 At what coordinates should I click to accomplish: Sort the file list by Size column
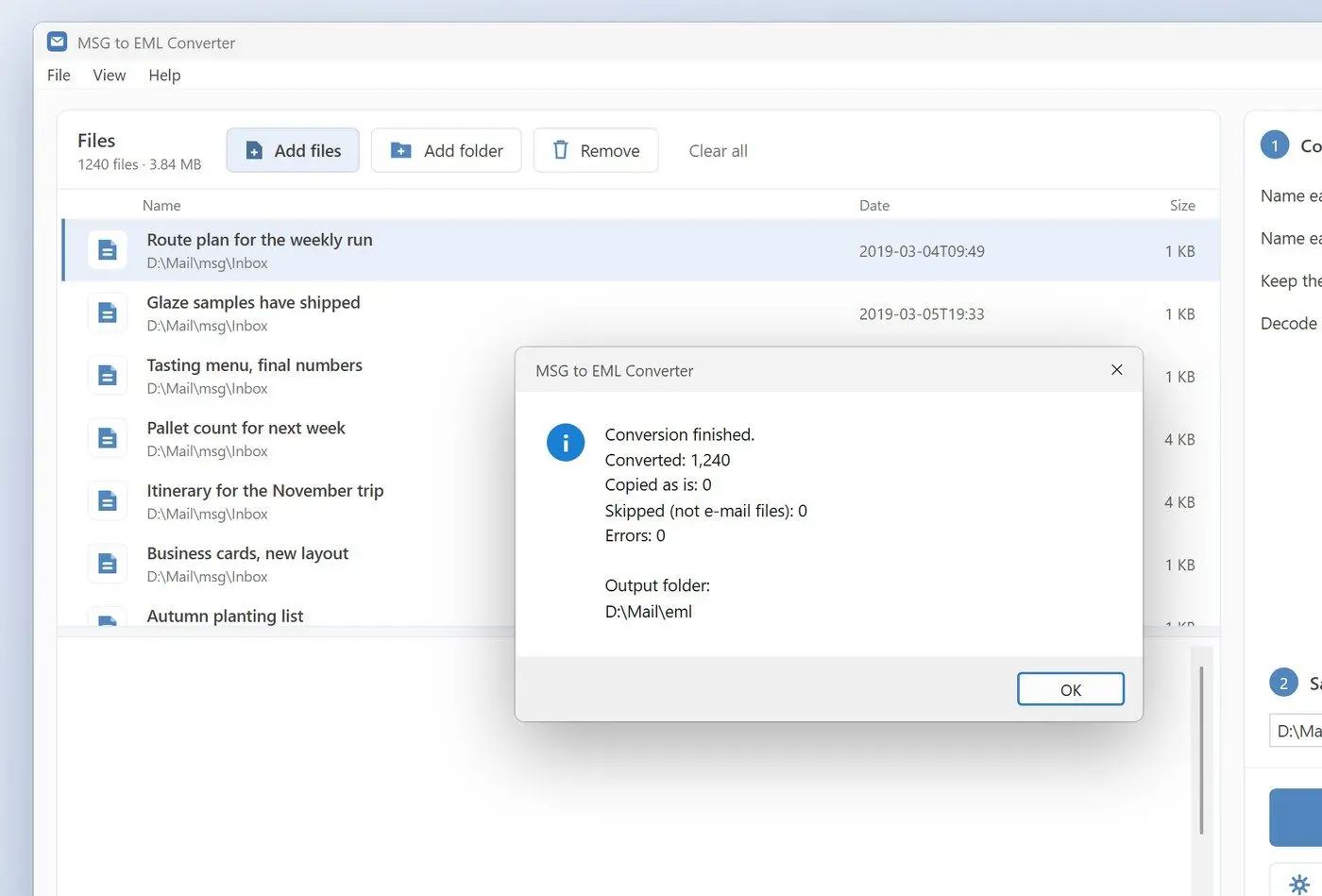pyautogui.click(x=1182, y=205)
